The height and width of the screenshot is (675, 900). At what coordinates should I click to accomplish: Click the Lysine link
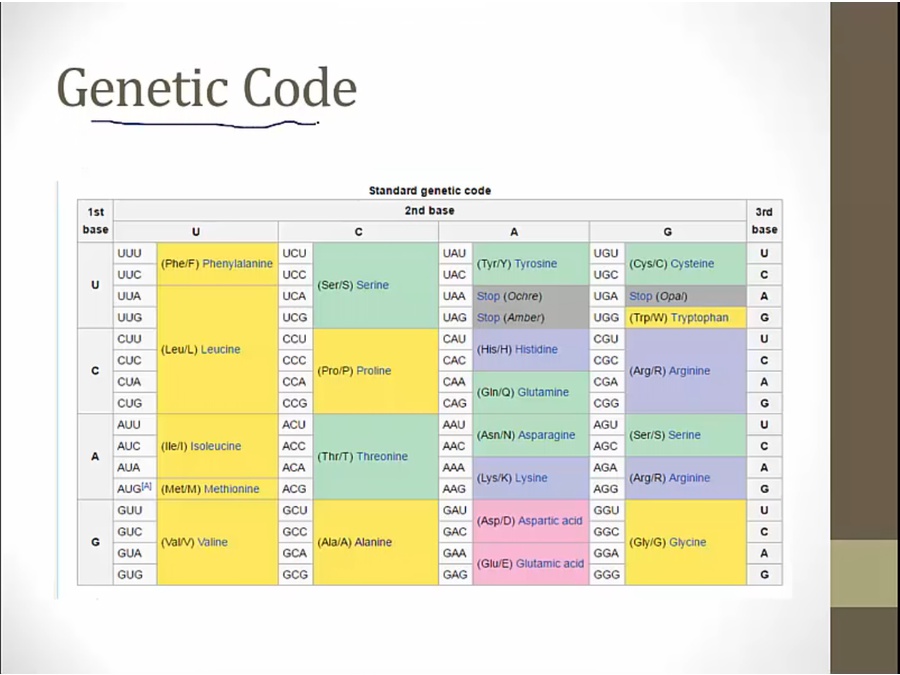(x=531, y=478)
